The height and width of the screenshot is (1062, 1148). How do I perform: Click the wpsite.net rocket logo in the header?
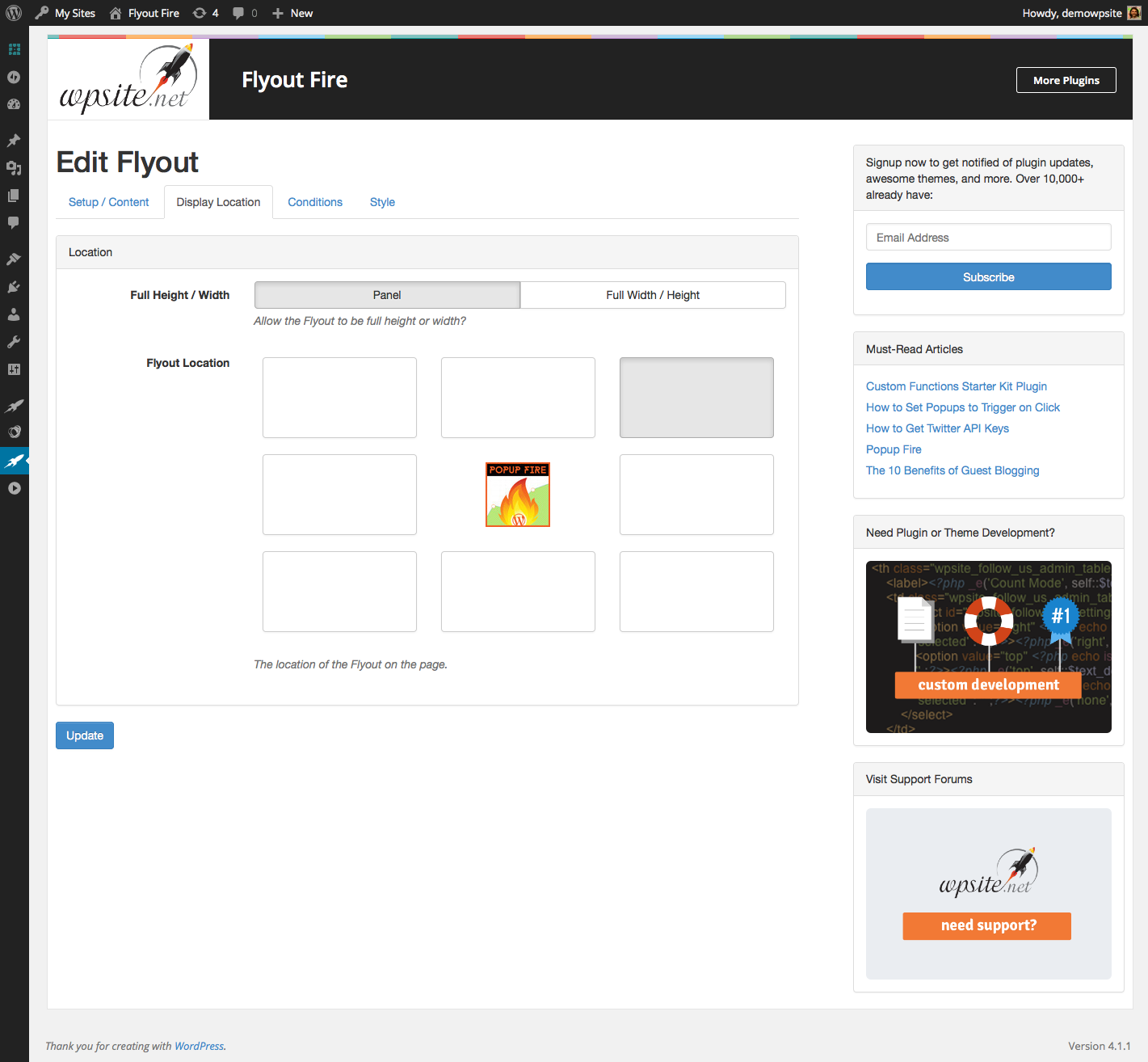[128, 79]
